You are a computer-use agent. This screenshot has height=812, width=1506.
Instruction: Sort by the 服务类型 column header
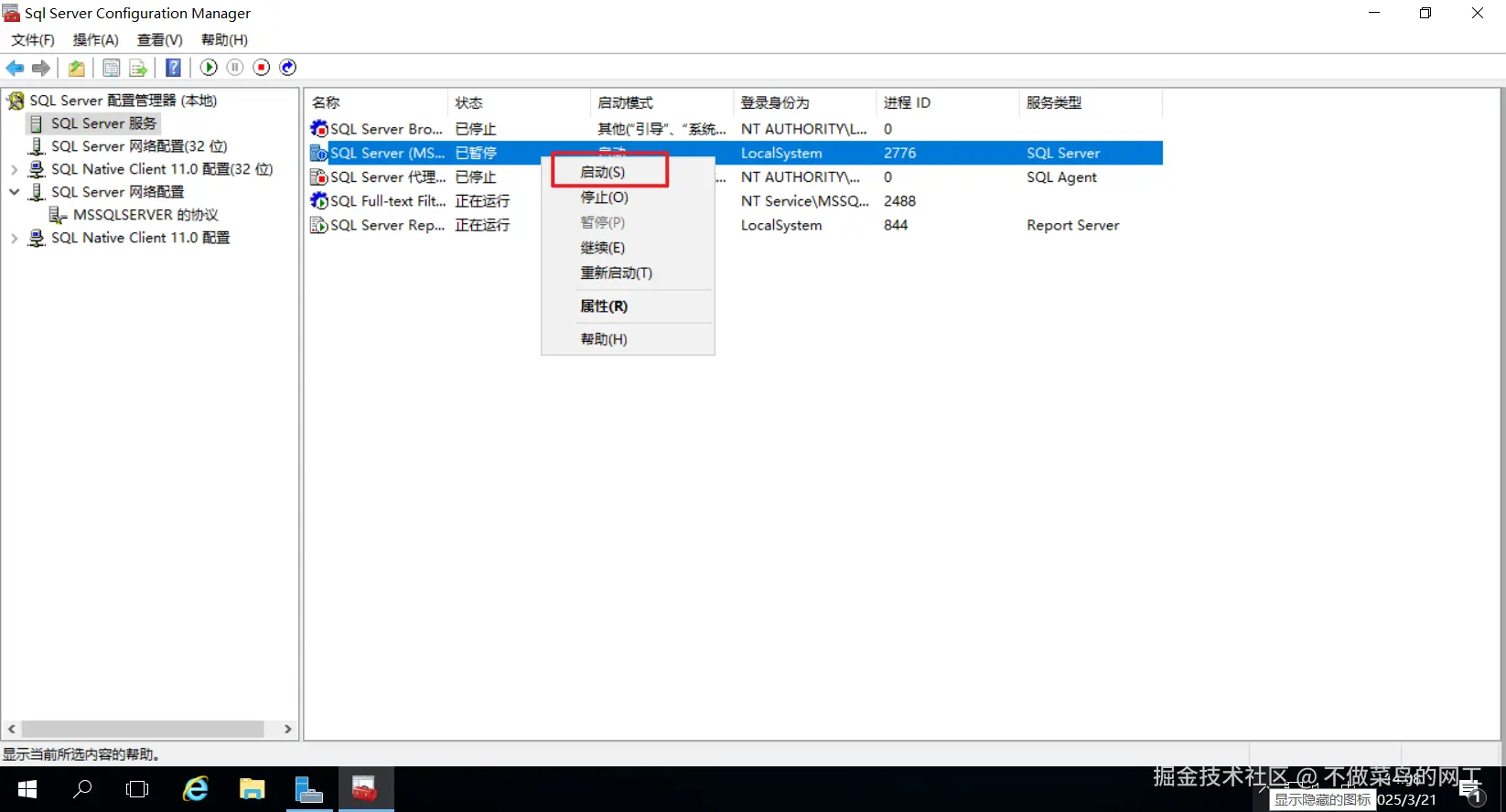pyautogui.click(x=1090, y=102)
